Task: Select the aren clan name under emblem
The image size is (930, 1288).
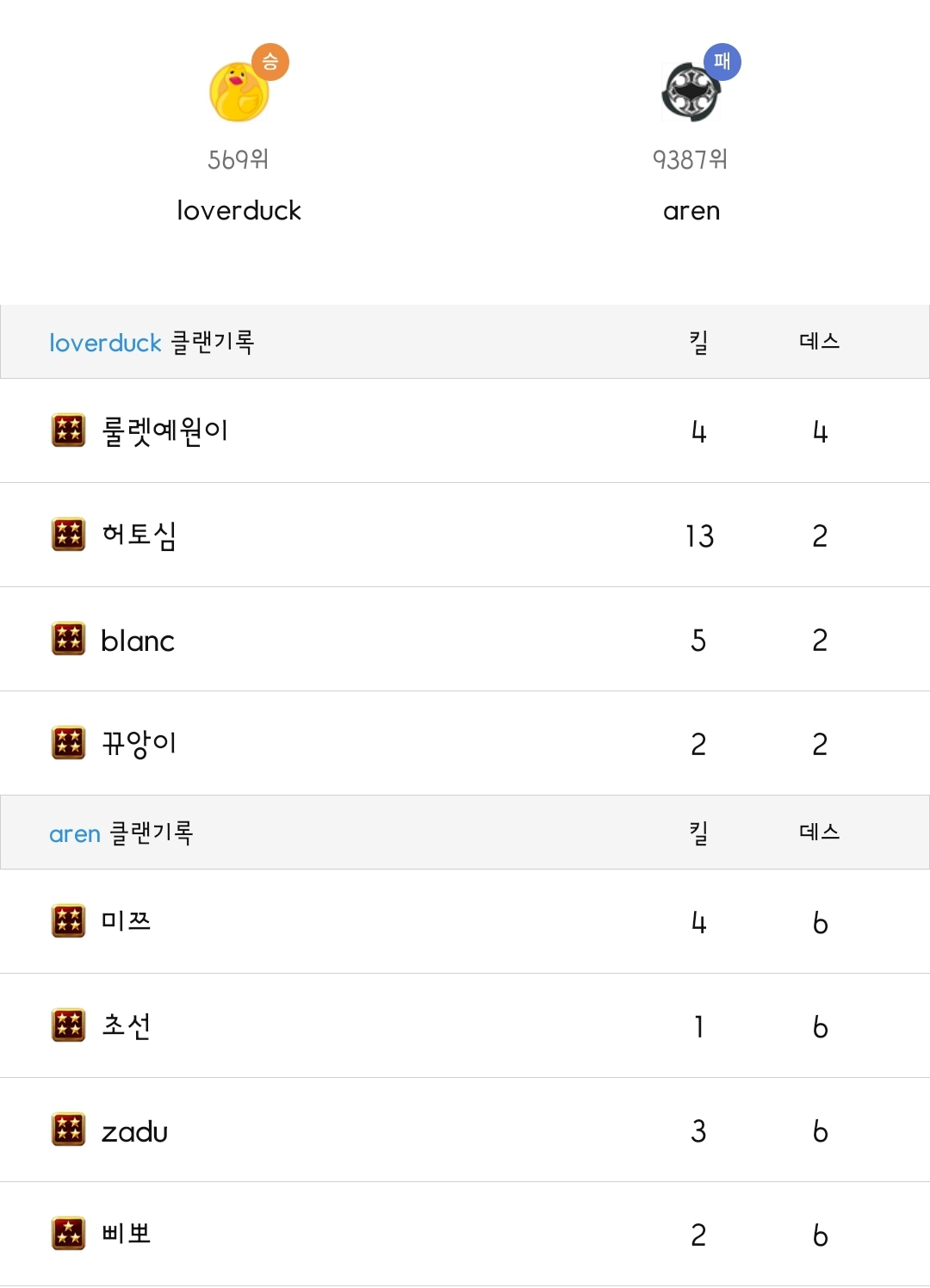Action: tap(691, 211)
